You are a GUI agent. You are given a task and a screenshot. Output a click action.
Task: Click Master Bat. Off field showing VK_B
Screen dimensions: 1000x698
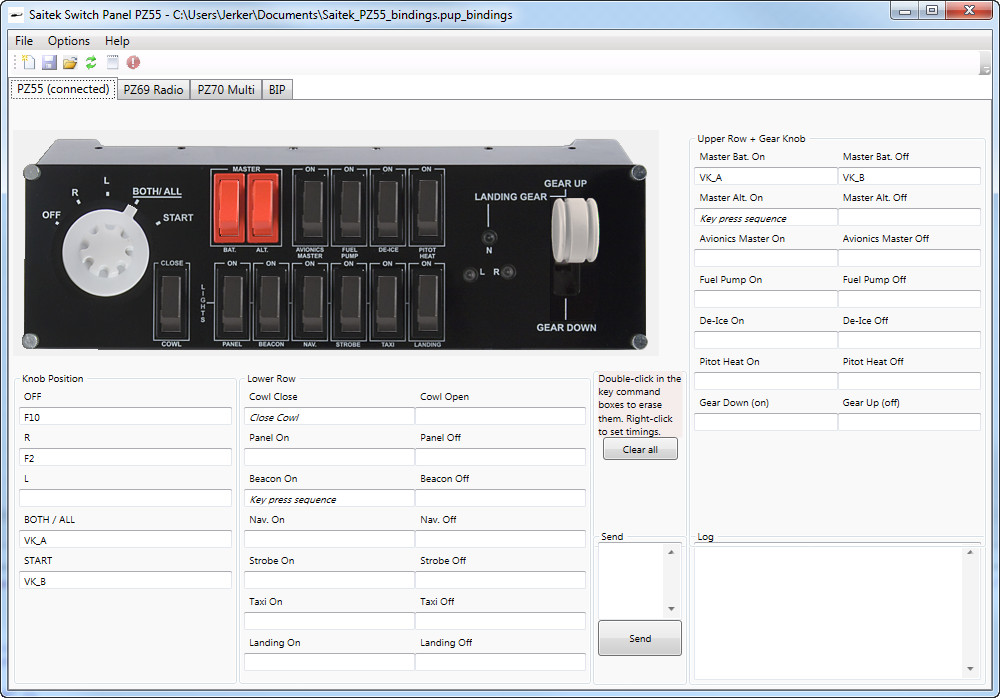pyautogui.click(x=909, y=177)
